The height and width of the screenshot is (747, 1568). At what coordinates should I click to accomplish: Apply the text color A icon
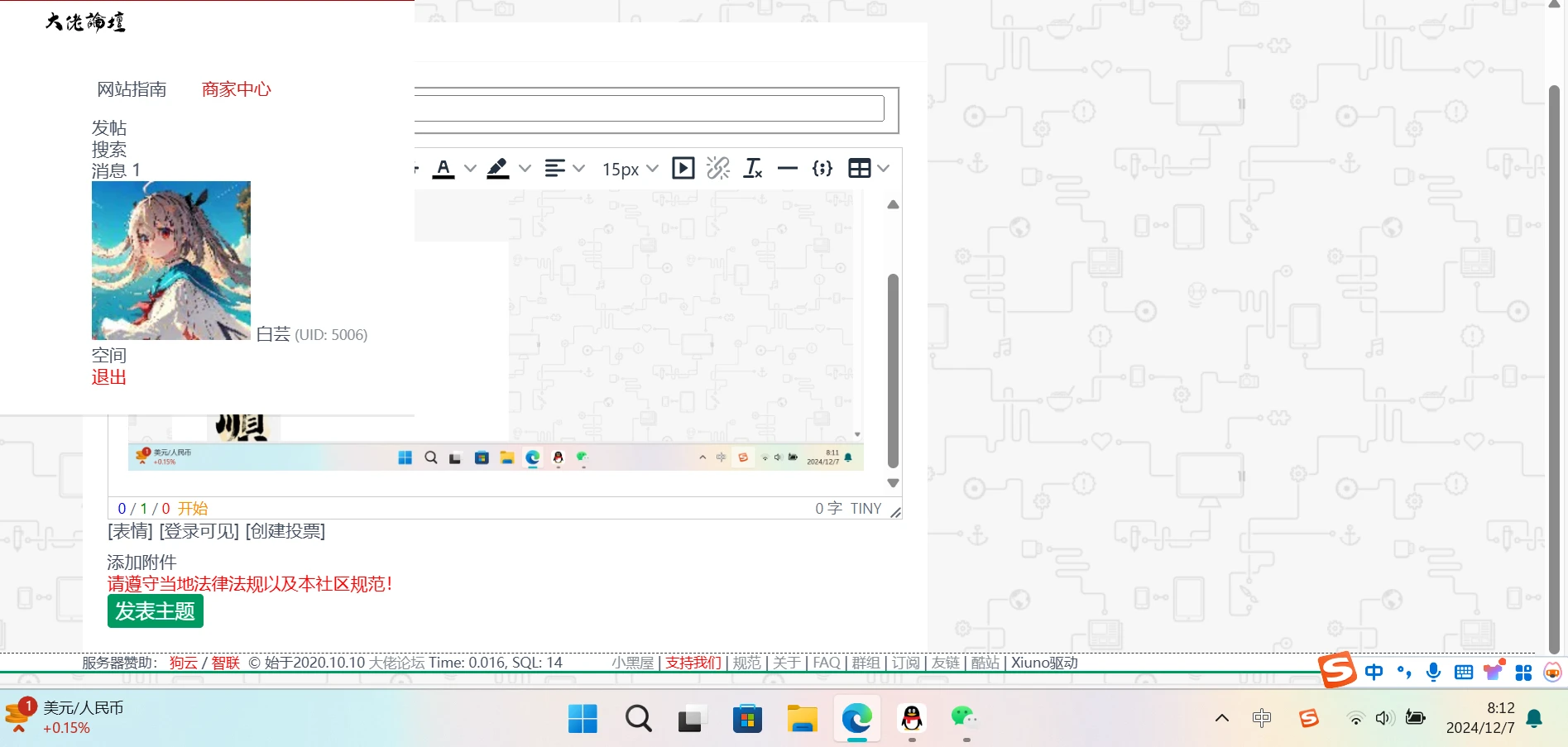(x=444, y=169)
